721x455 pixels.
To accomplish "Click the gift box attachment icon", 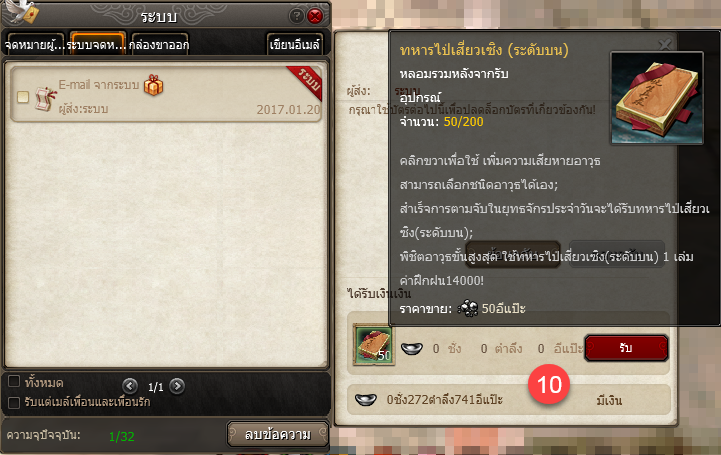I will click(154, 85).
